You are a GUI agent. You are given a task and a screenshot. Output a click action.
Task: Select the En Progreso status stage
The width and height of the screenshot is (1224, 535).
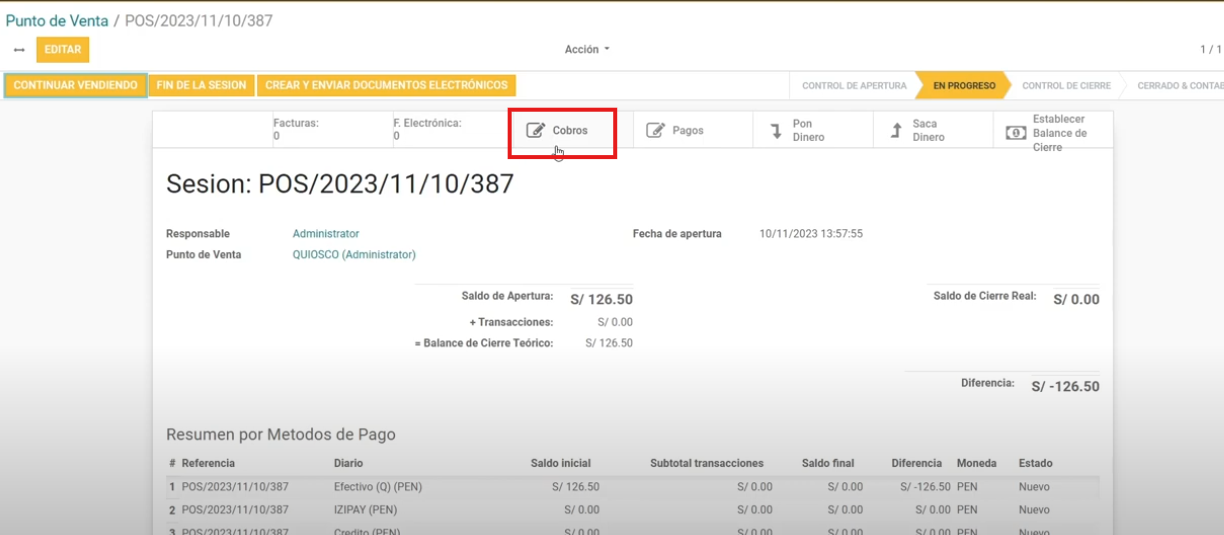point(963,86)
